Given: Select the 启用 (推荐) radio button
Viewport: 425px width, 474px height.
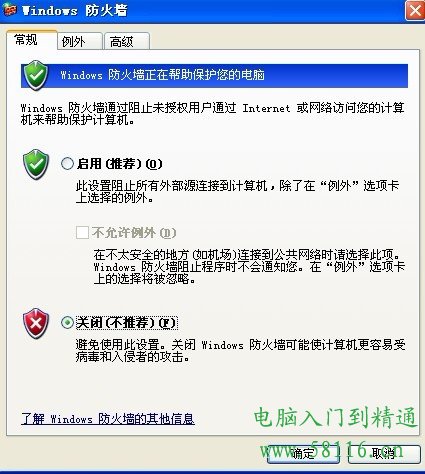Looking at the screenshot, I should click(67, 164).
